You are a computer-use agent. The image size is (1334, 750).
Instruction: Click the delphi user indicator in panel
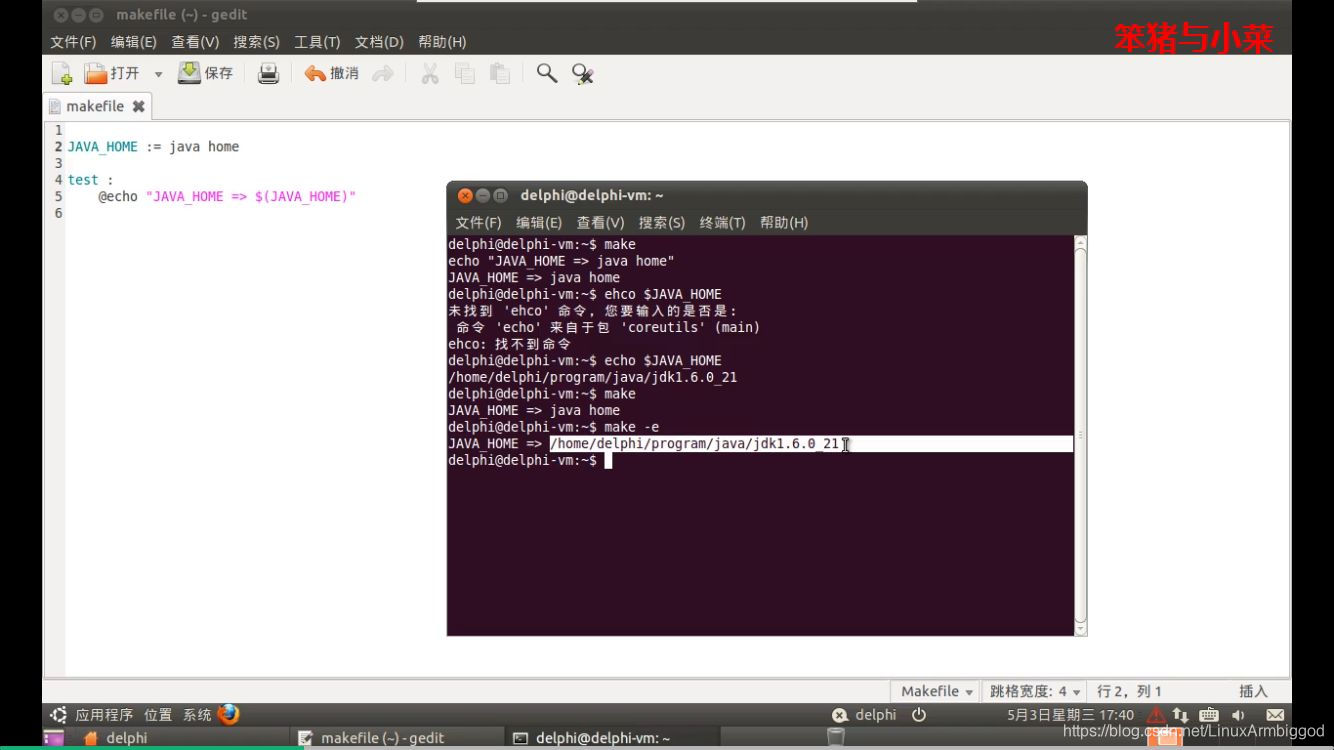pos(865,715)
